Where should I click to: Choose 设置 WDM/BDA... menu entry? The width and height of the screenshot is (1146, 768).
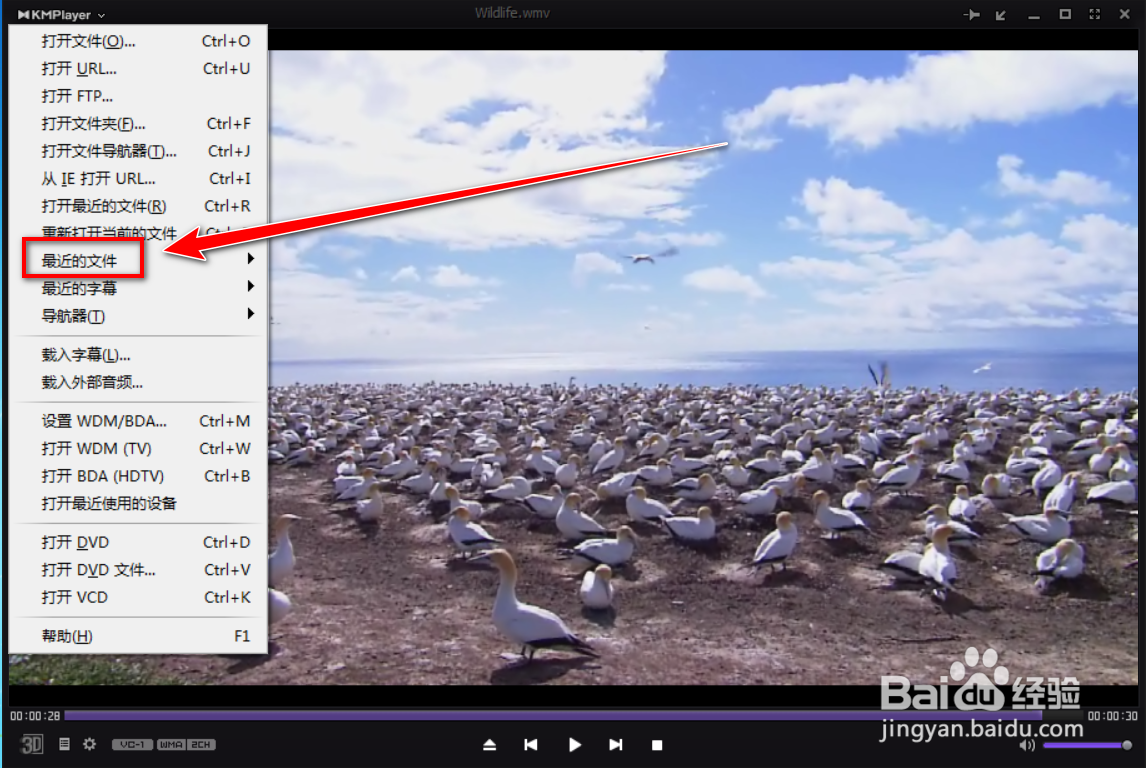(x=139, y=421)
